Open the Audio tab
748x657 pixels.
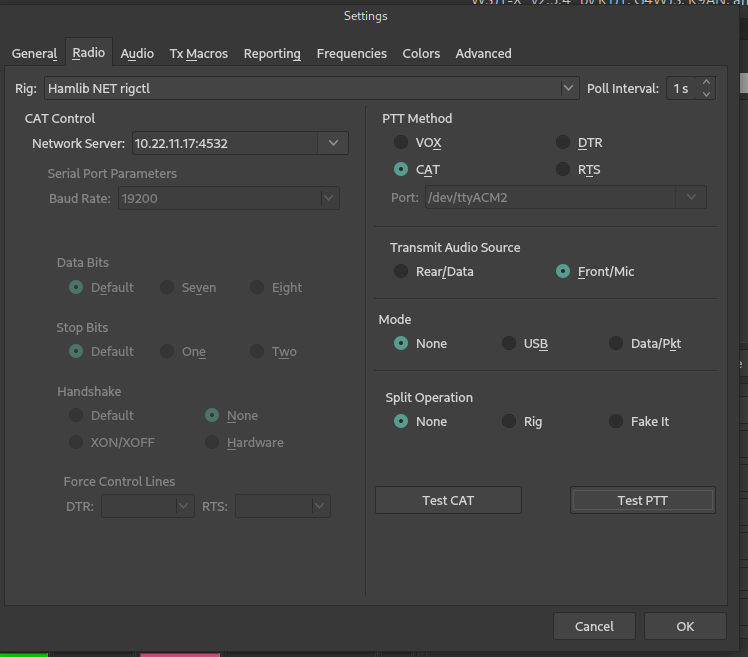click(x=137, y=53)
